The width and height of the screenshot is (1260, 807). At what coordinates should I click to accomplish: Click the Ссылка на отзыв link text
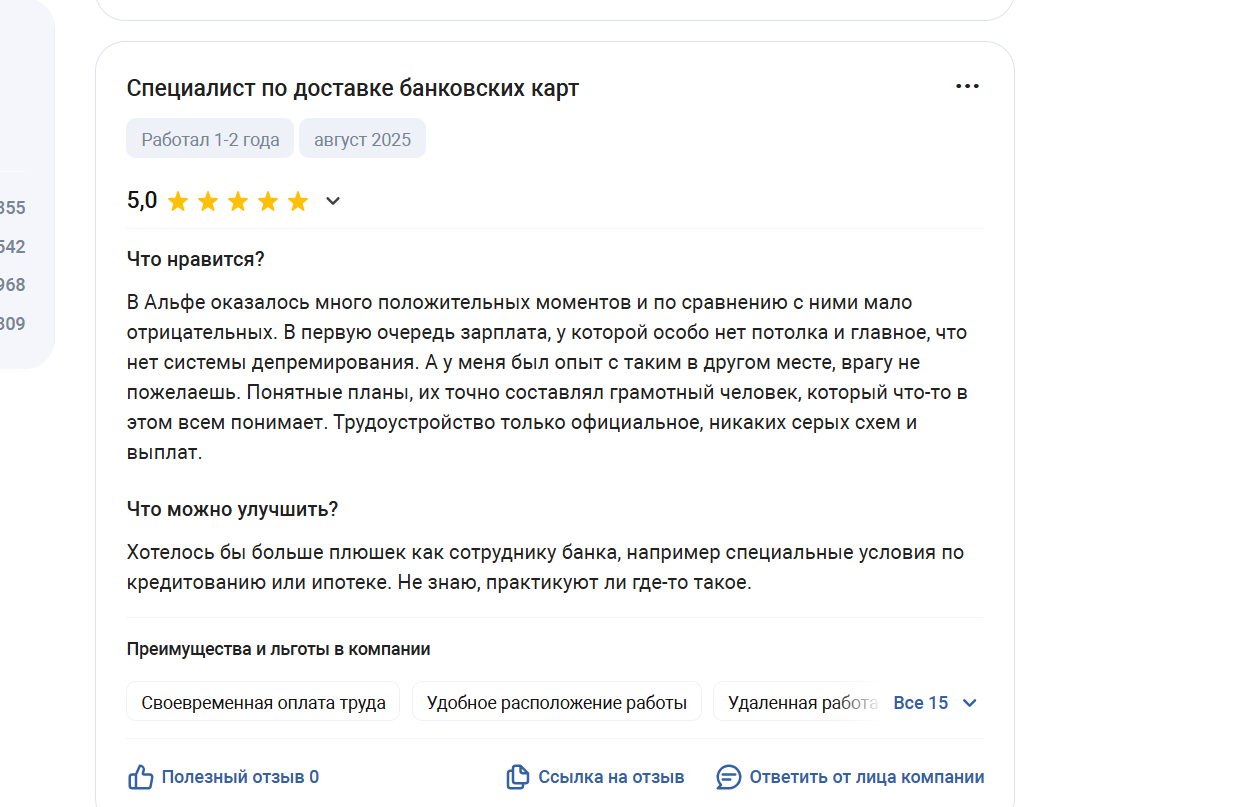point(611,777)
